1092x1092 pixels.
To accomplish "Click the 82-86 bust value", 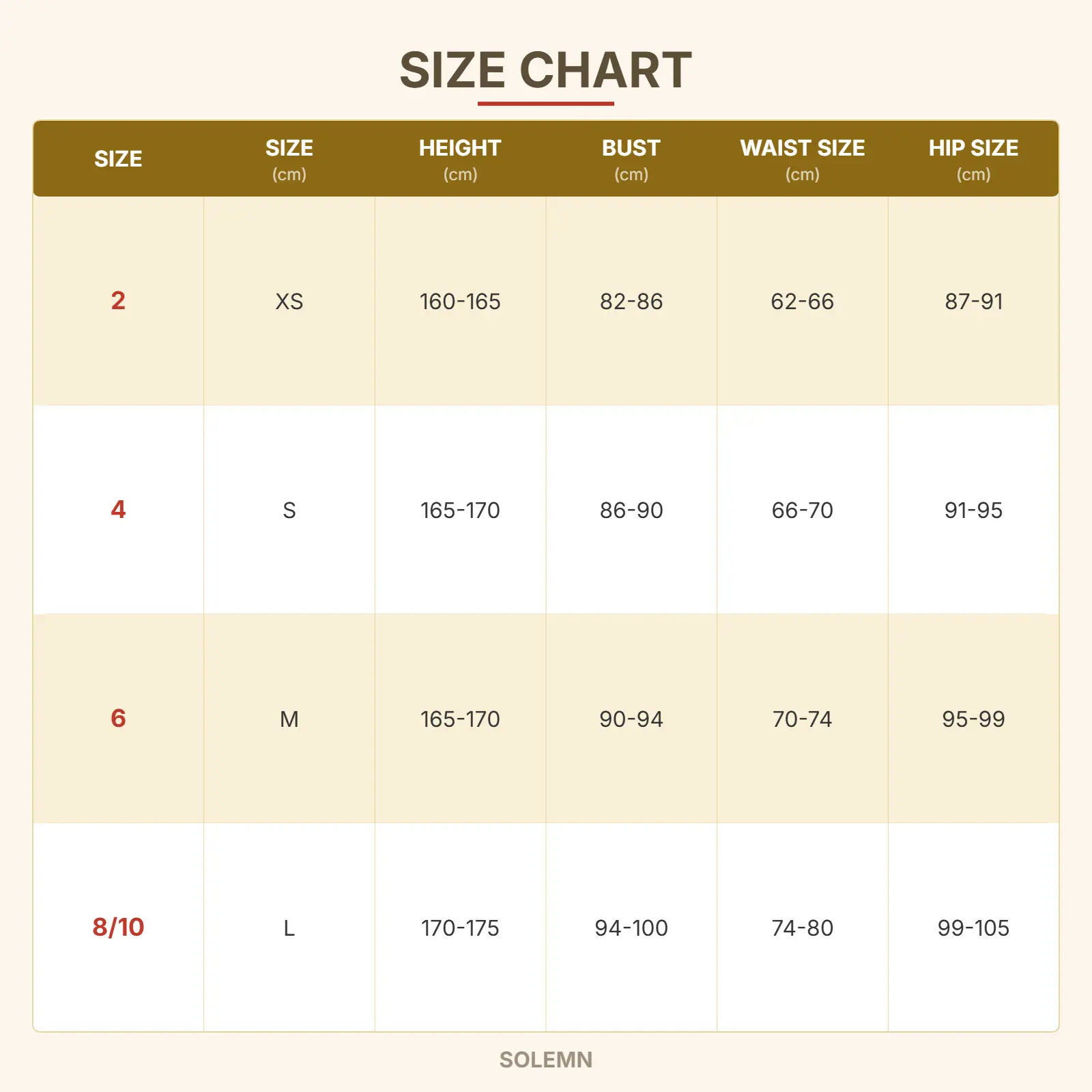I will 631,302.
